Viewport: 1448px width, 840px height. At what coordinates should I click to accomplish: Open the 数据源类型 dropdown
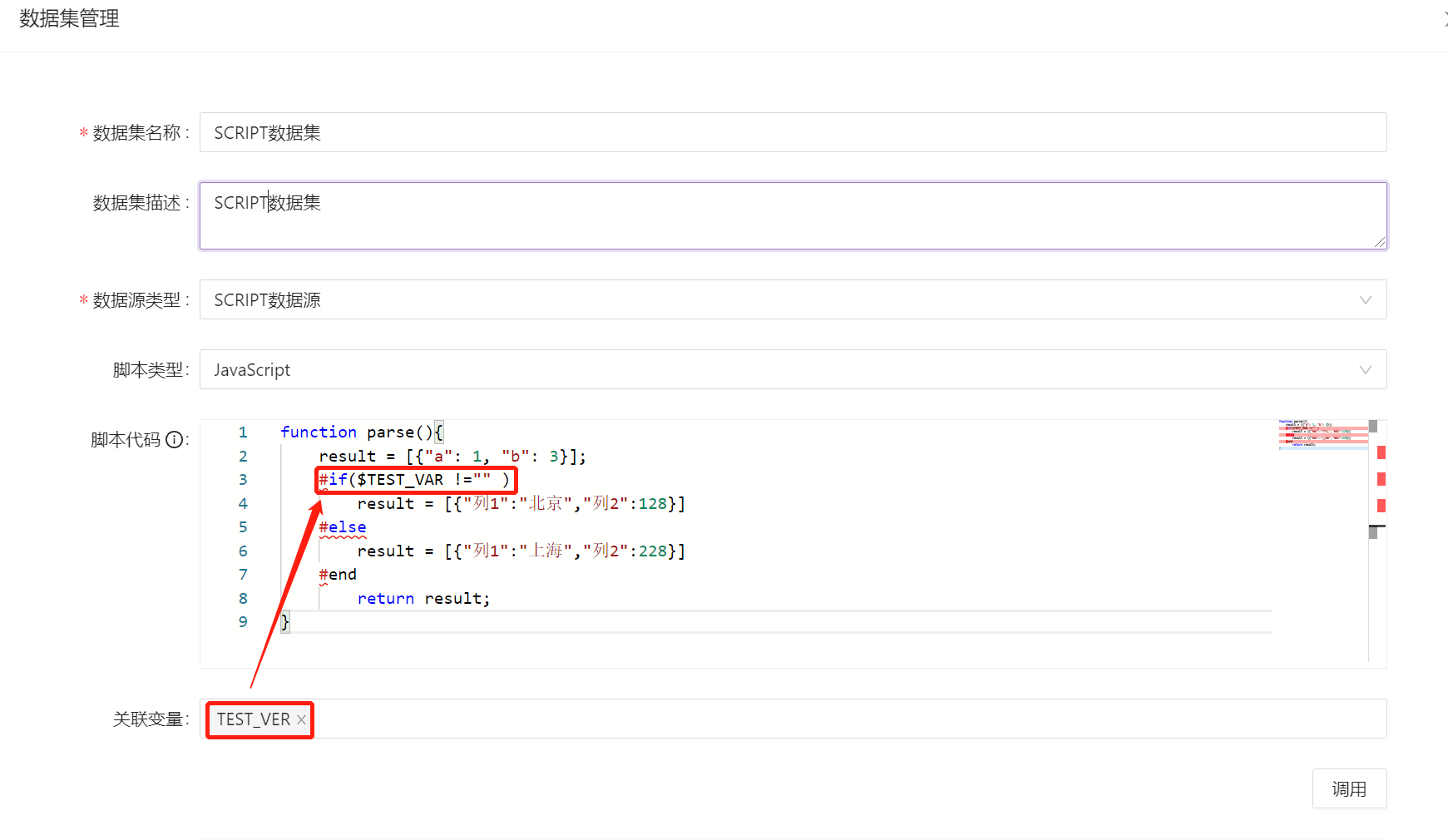click(x=793, y=299)
